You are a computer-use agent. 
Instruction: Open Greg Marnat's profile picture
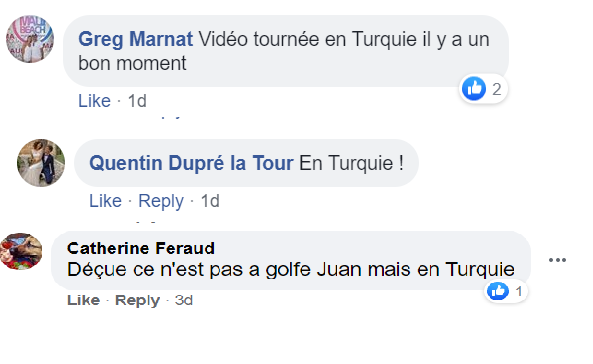[x=30, y=39]
